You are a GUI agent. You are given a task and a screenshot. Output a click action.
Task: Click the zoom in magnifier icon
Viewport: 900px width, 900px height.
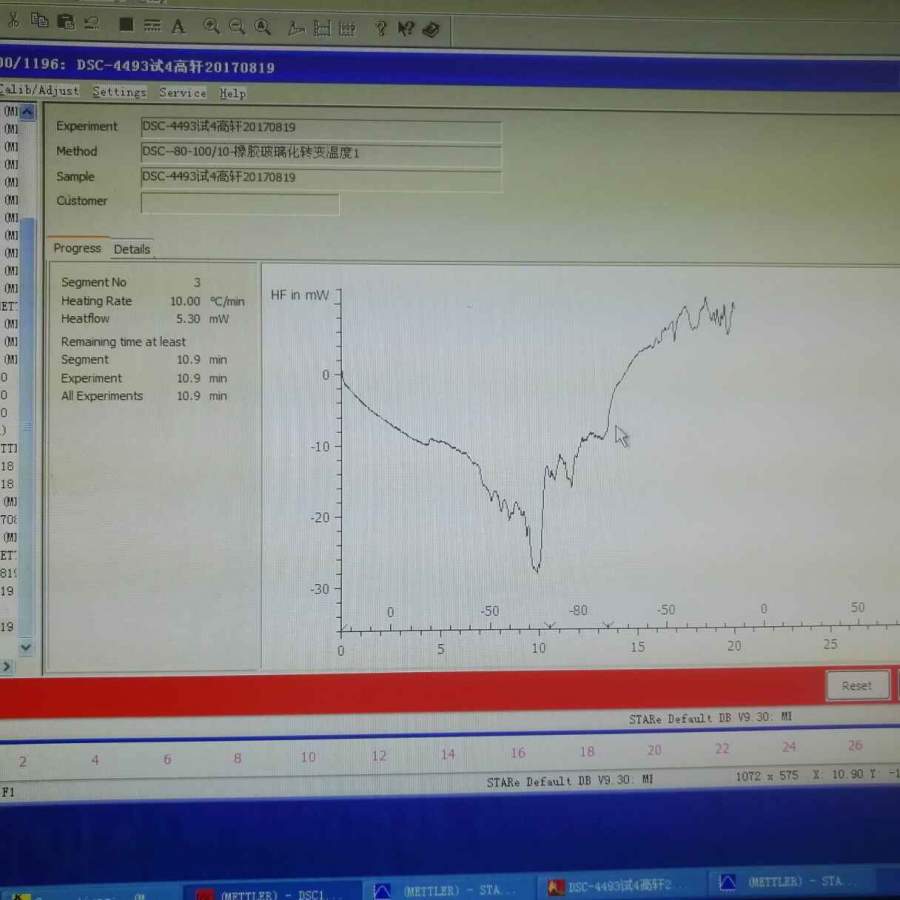(211, 26)
